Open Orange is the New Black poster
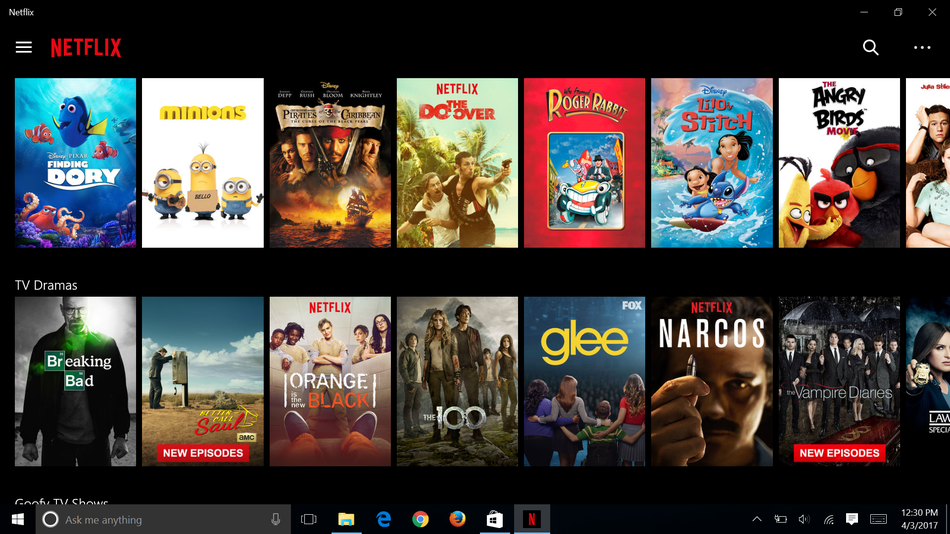 pyautogui.click(x=330, y=381)
